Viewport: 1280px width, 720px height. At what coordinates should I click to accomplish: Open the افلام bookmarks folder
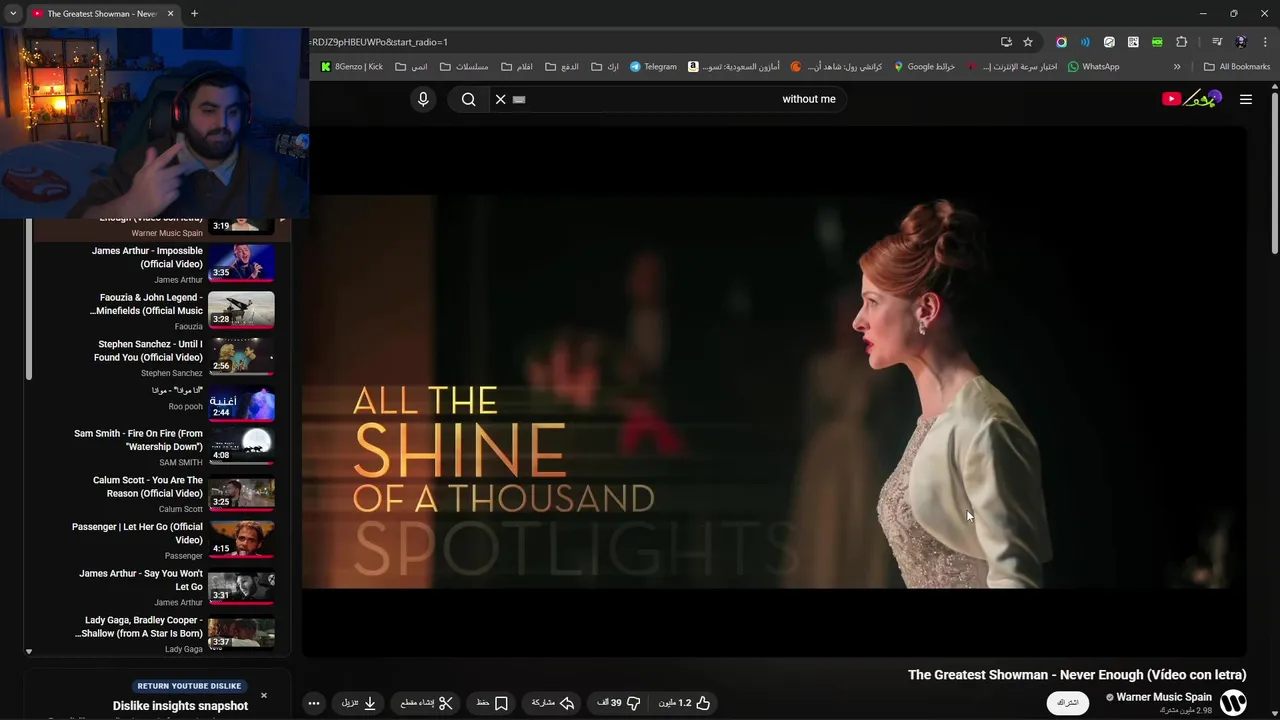coord(517,67)
